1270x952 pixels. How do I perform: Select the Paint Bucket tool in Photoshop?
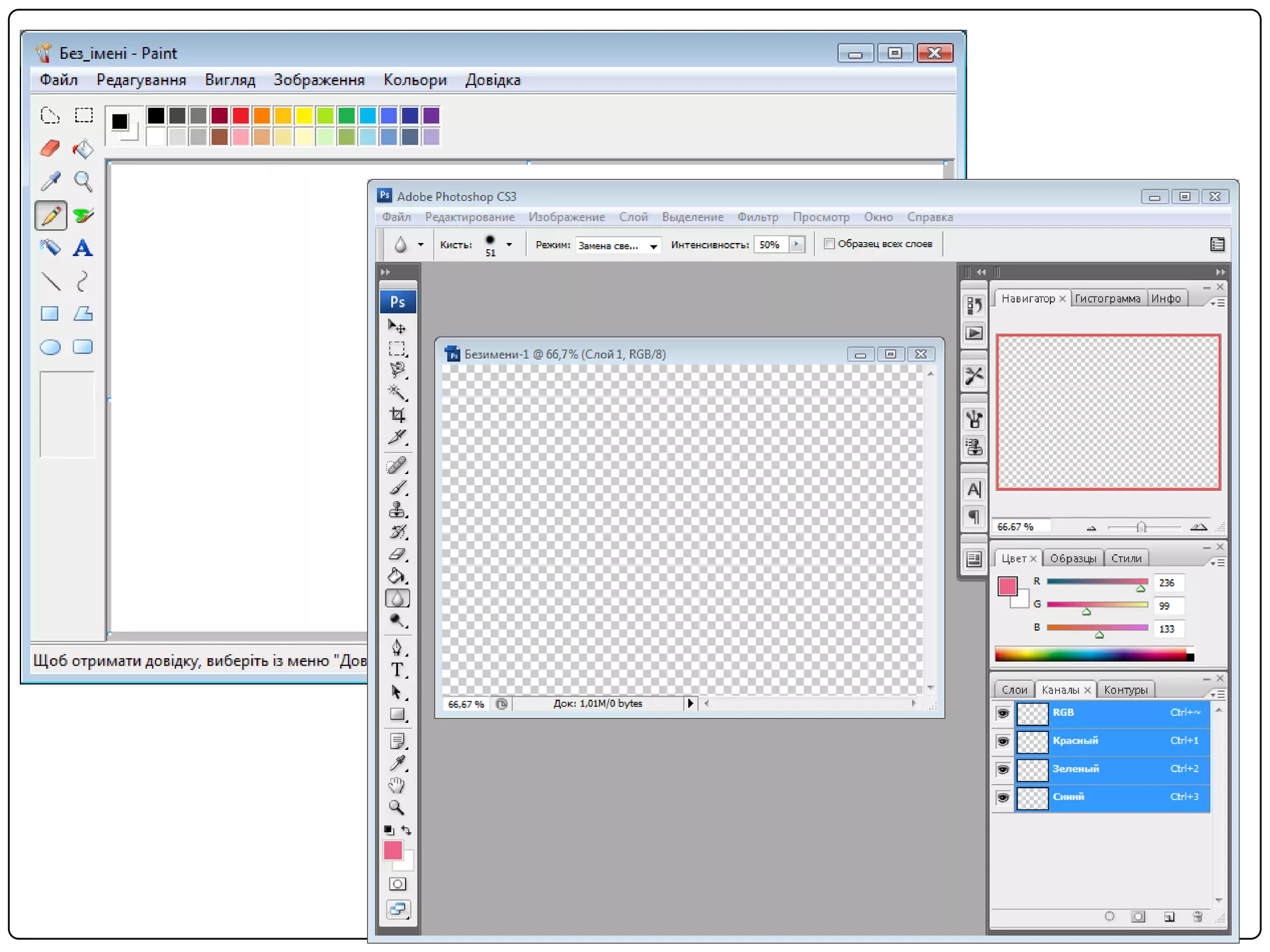397,576
